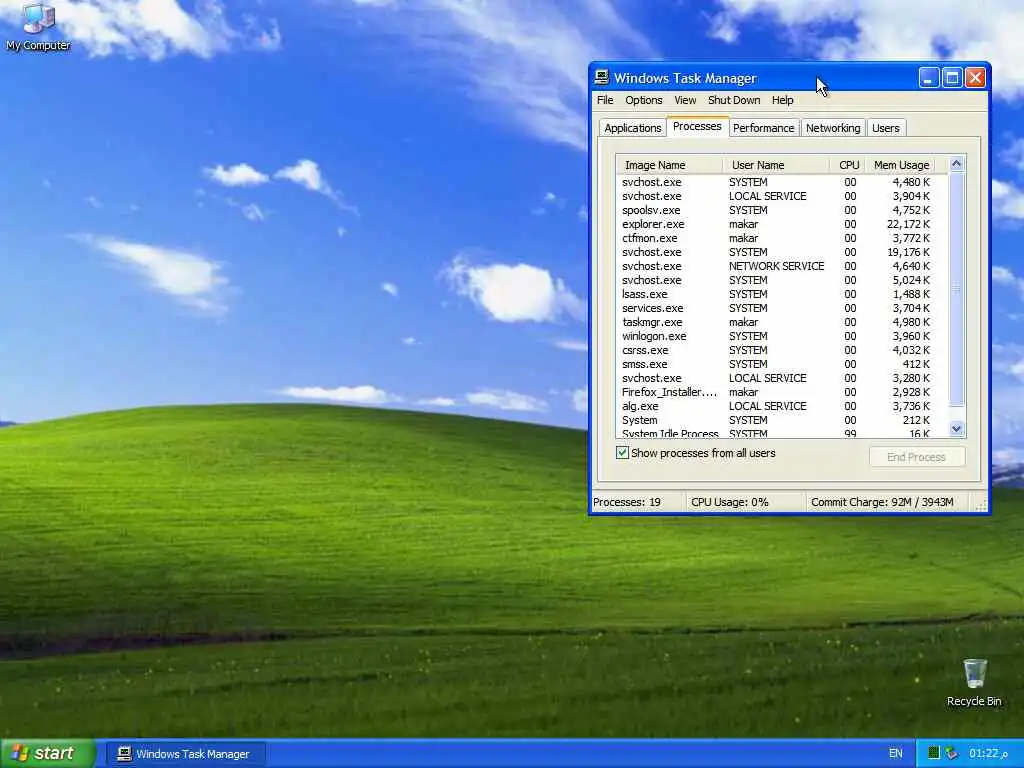Open the Shut Down menu
The height and width of the screenshot is (768, 1024).
pyautogui.click(x=734, y=100)
